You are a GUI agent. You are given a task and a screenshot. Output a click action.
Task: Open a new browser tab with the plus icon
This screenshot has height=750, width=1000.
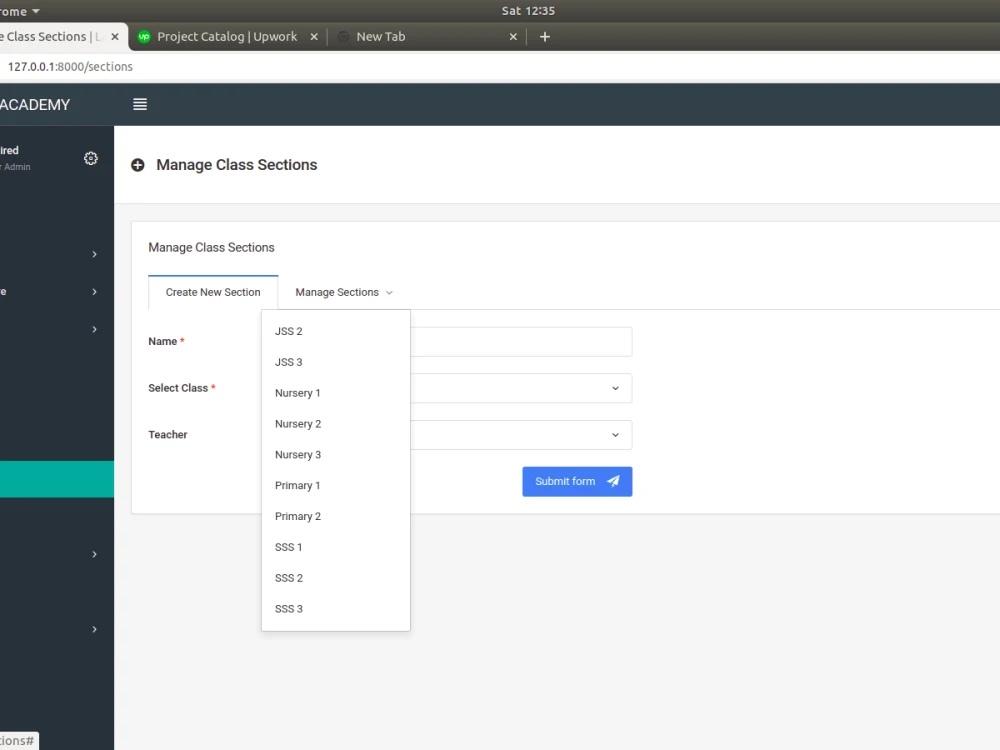point(544,36)
